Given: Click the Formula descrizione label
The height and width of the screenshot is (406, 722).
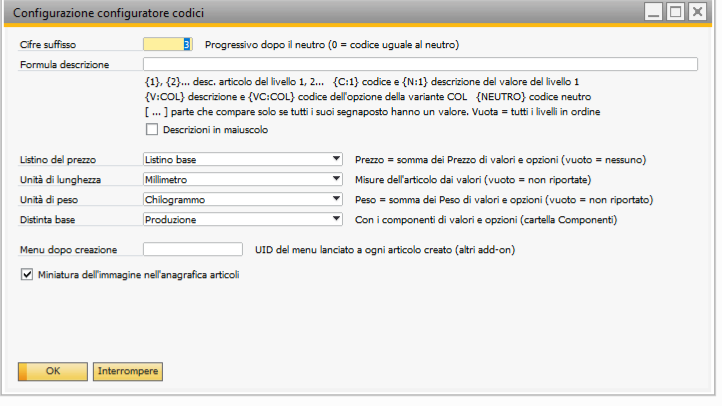Looking at the screenshot, I should point(64,65).
